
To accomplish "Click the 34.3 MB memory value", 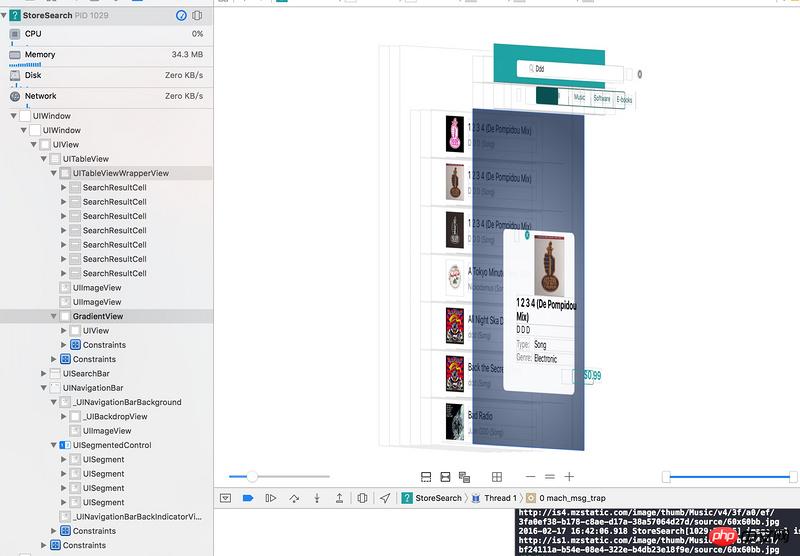I will (187, 54).
